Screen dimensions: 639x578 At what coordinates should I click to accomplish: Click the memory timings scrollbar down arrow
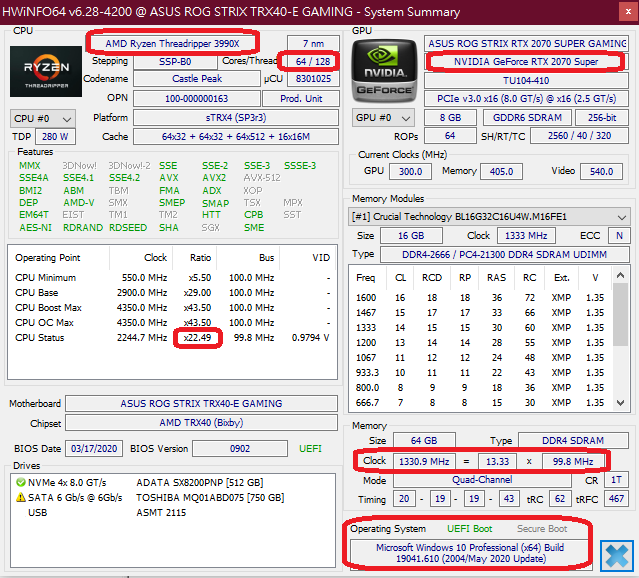pos(621,403)
